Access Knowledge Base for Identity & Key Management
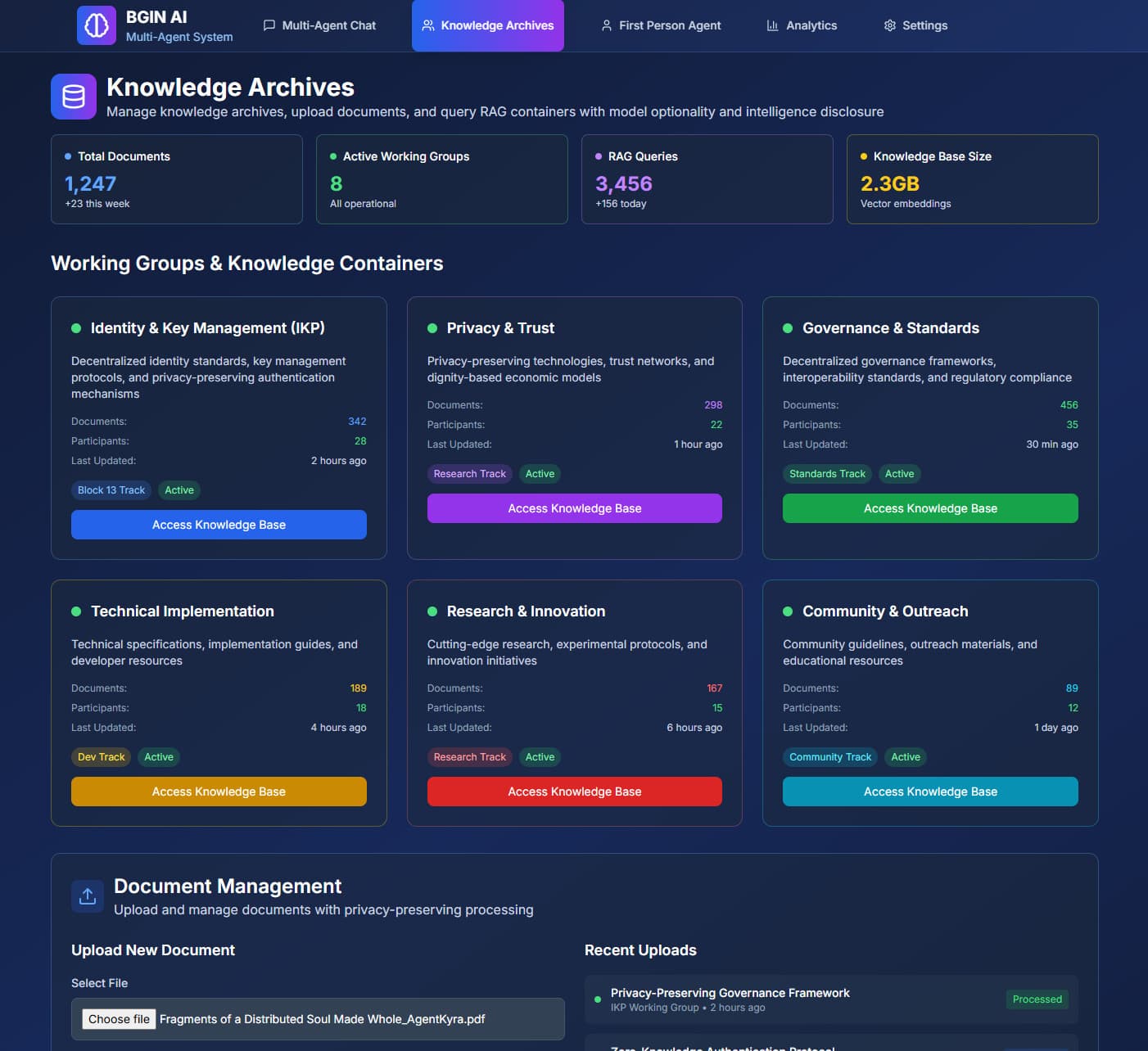The width and height of the screenshot is (1148, 1051). (219, 525)
